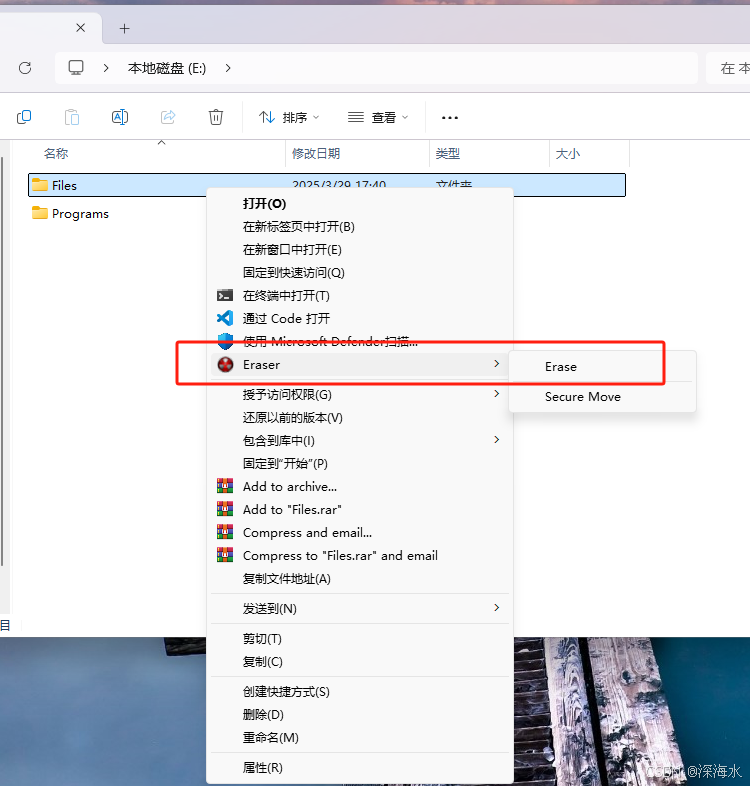Click the copy icon in toolbar
Image resolution: width=750 pixels, height=786 pixels.
(x=24, y=117)
